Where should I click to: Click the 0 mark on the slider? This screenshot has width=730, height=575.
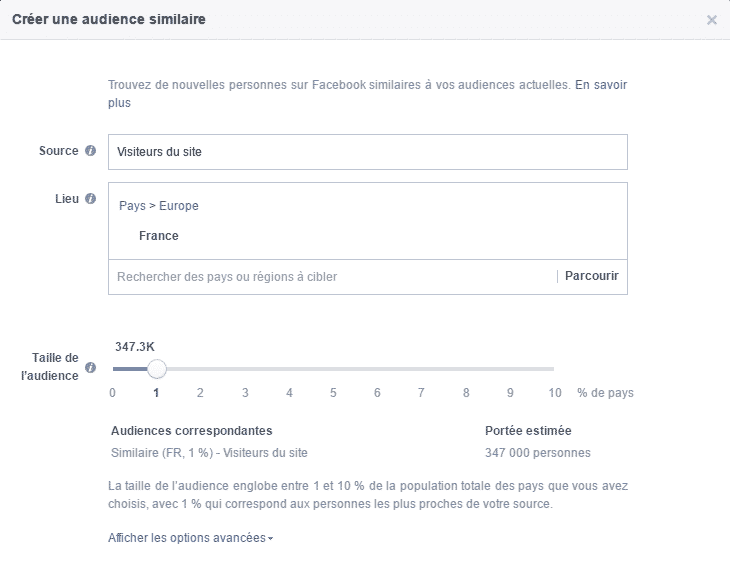pyautogui.click(x=112, y=393)
